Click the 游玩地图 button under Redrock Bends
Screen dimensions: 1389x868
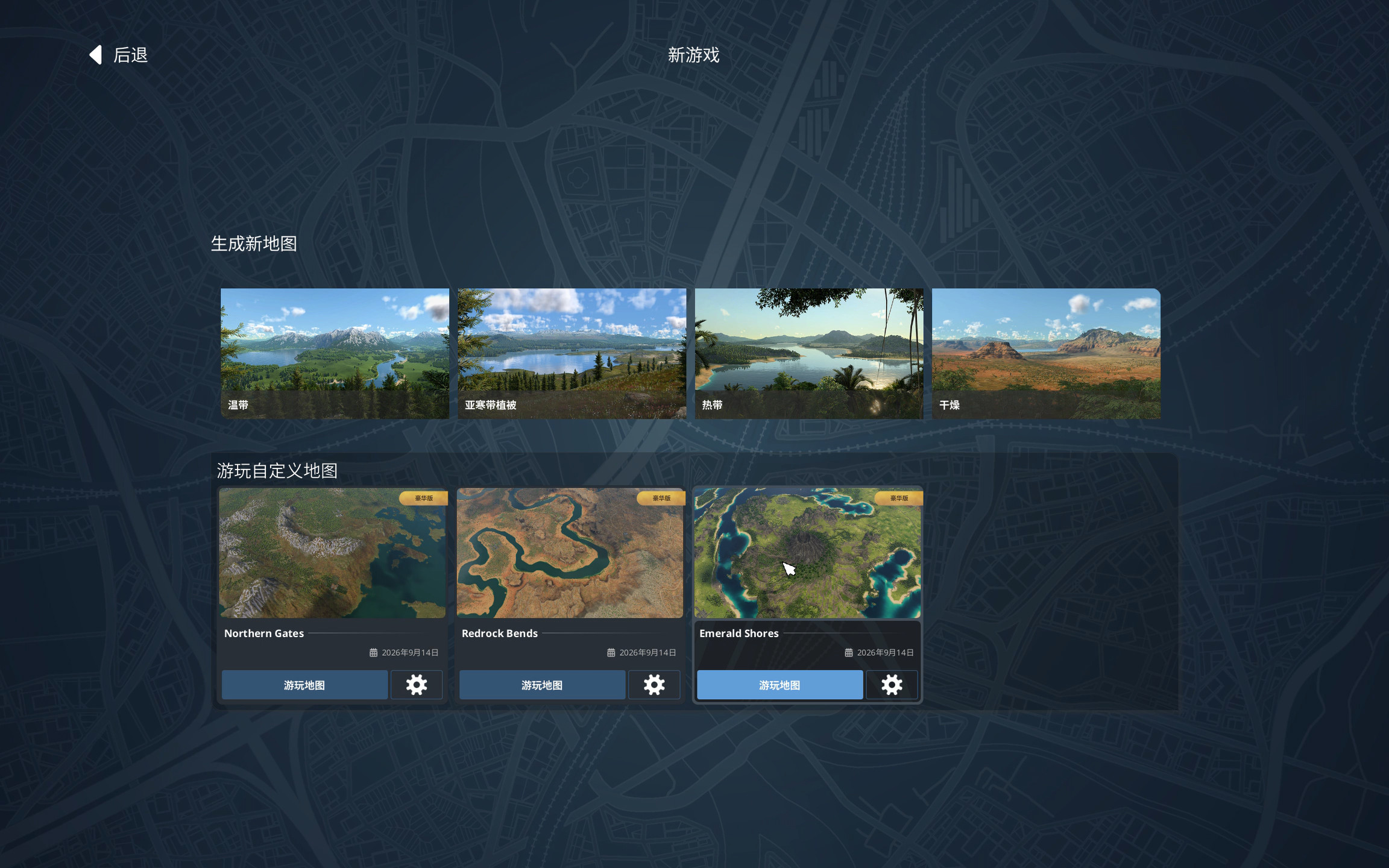click(x=542, y=685)
